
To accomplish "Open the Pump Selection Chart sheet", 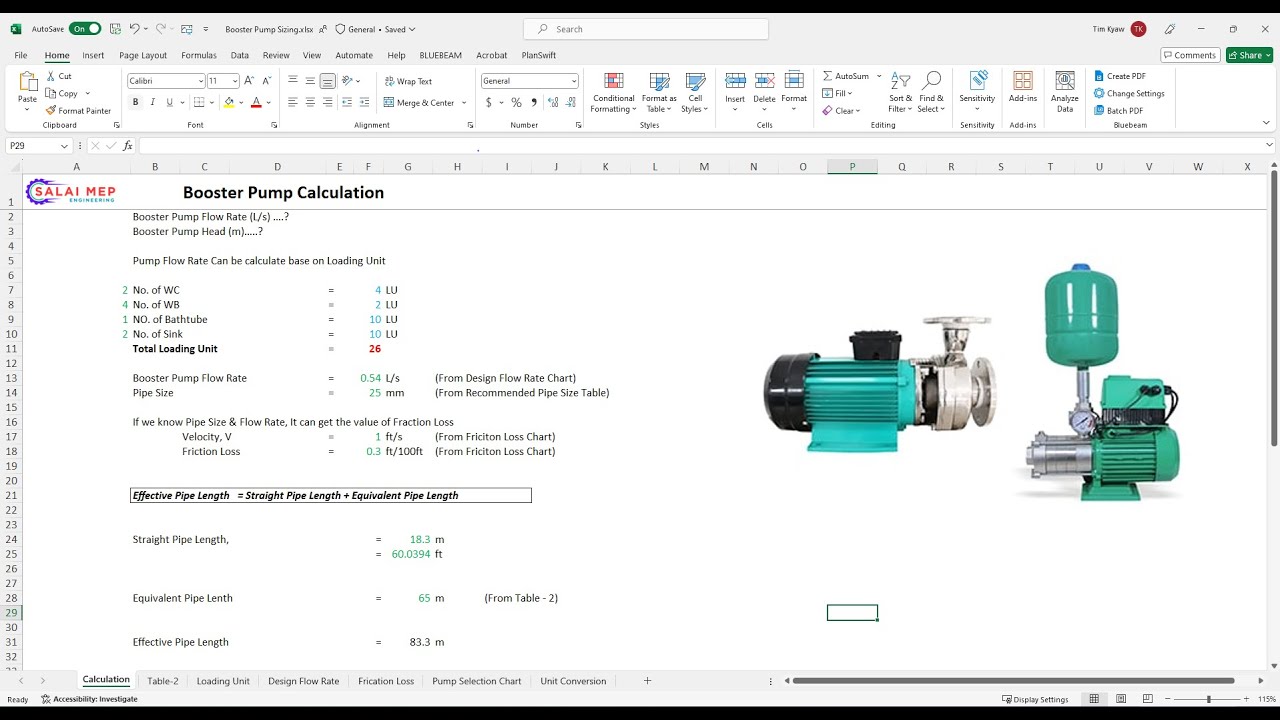I will coord(476,681).
